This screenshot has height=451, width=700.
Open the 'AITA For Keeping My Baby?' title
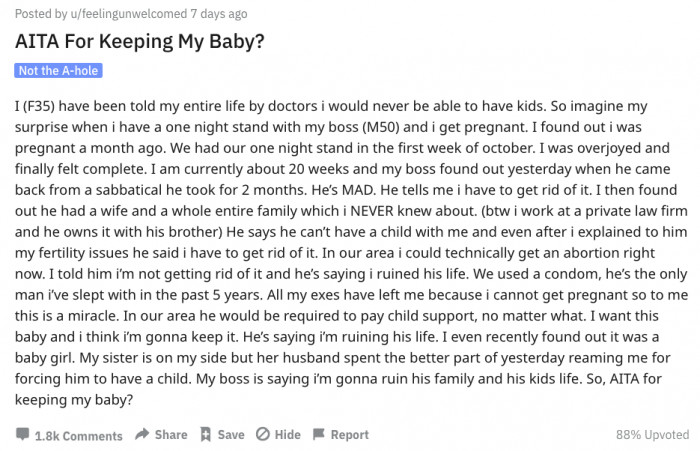pos(140,42)
